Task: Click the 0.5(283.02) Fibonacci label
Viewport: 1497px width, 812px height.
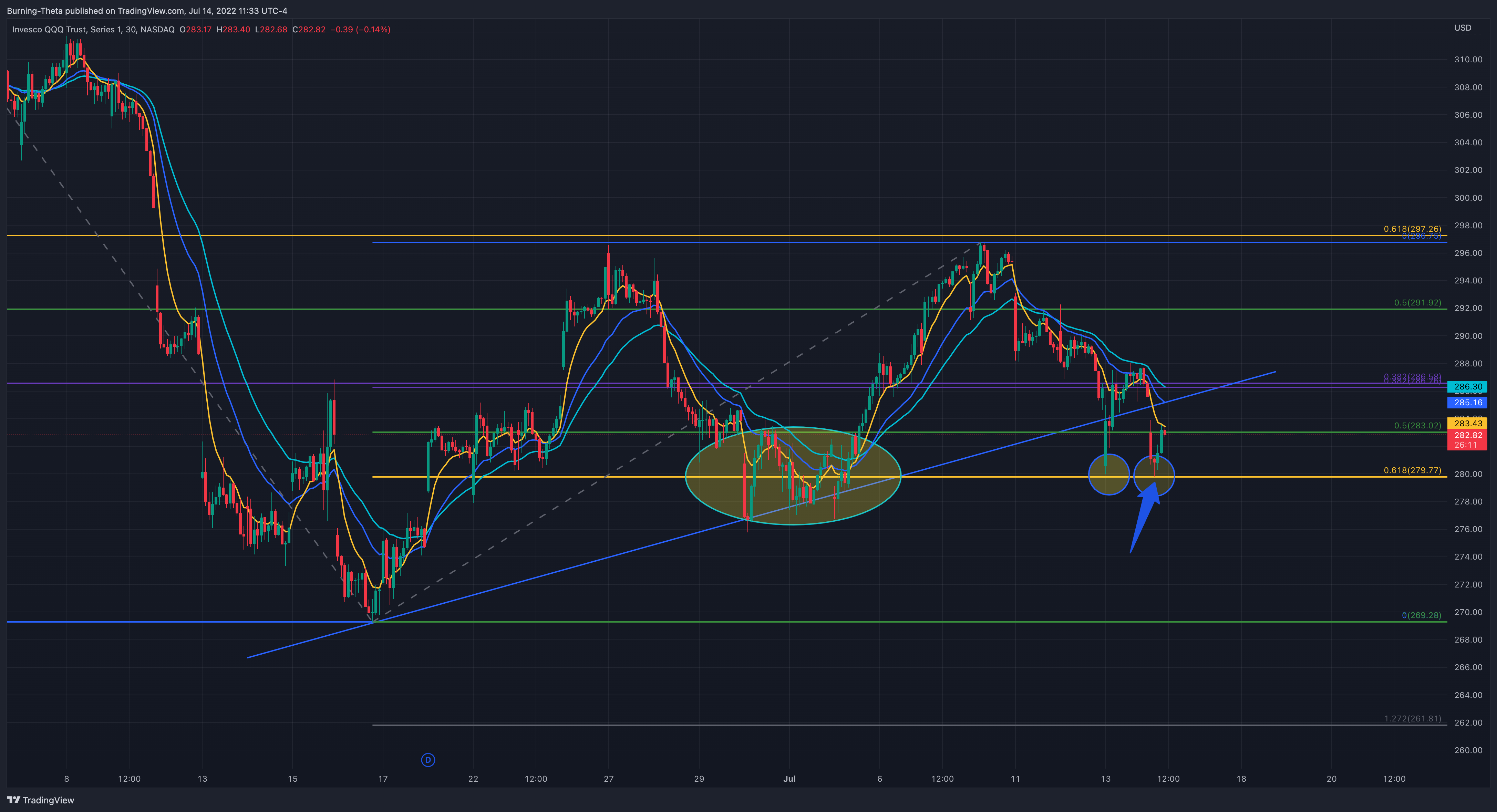Action: pos(1417,425)
